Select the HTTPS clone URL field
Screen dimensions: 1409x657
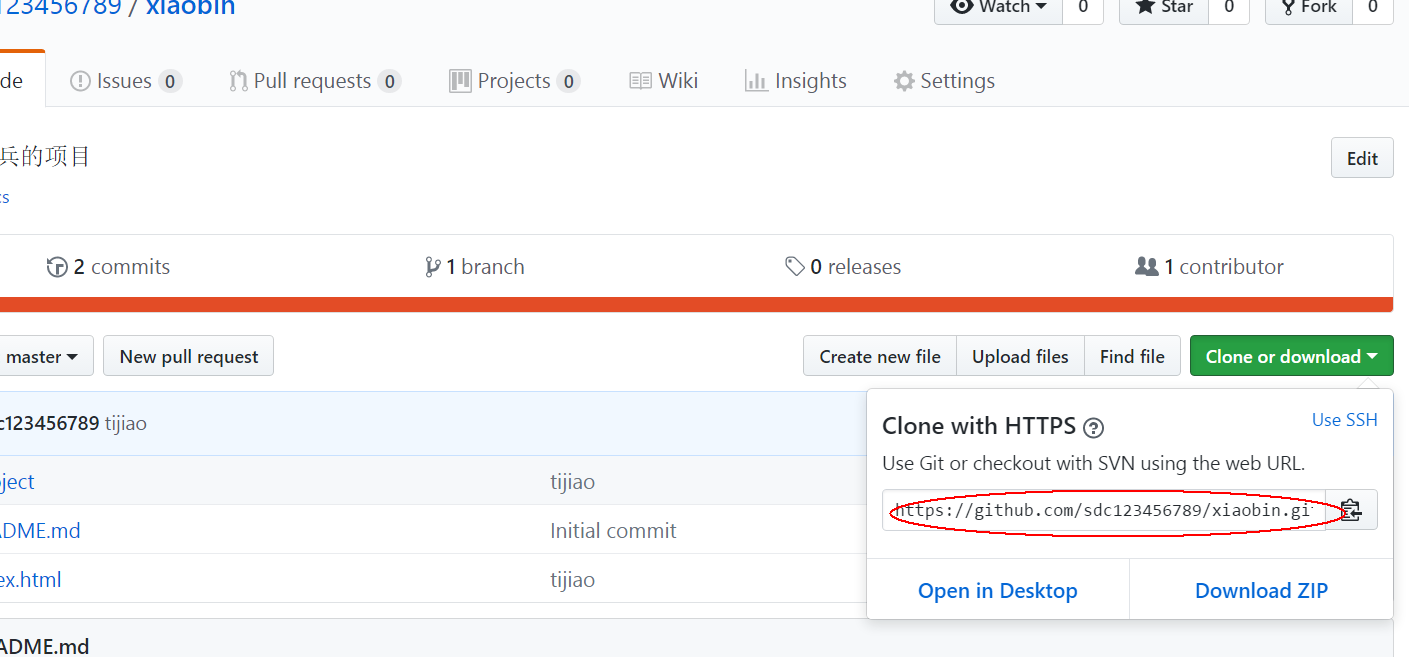(1104, 510)
